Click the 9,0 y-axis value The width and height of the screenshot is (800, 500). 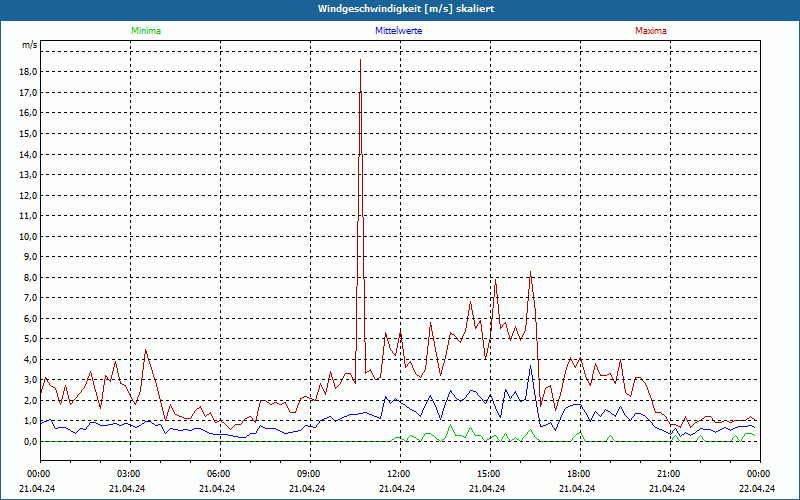[x=30, y=257]
